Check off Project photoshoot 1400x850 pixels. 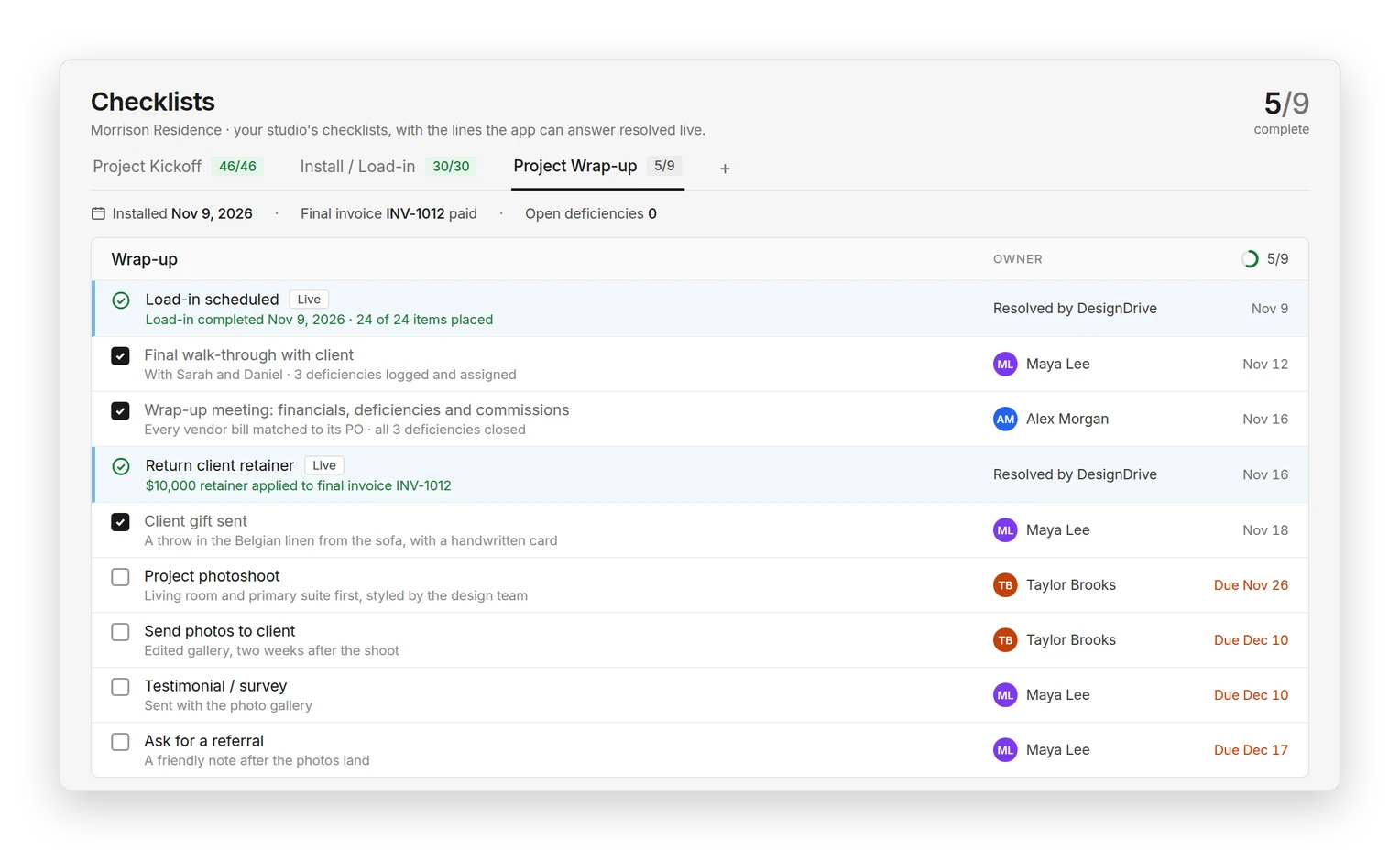(x=120, y=577)
